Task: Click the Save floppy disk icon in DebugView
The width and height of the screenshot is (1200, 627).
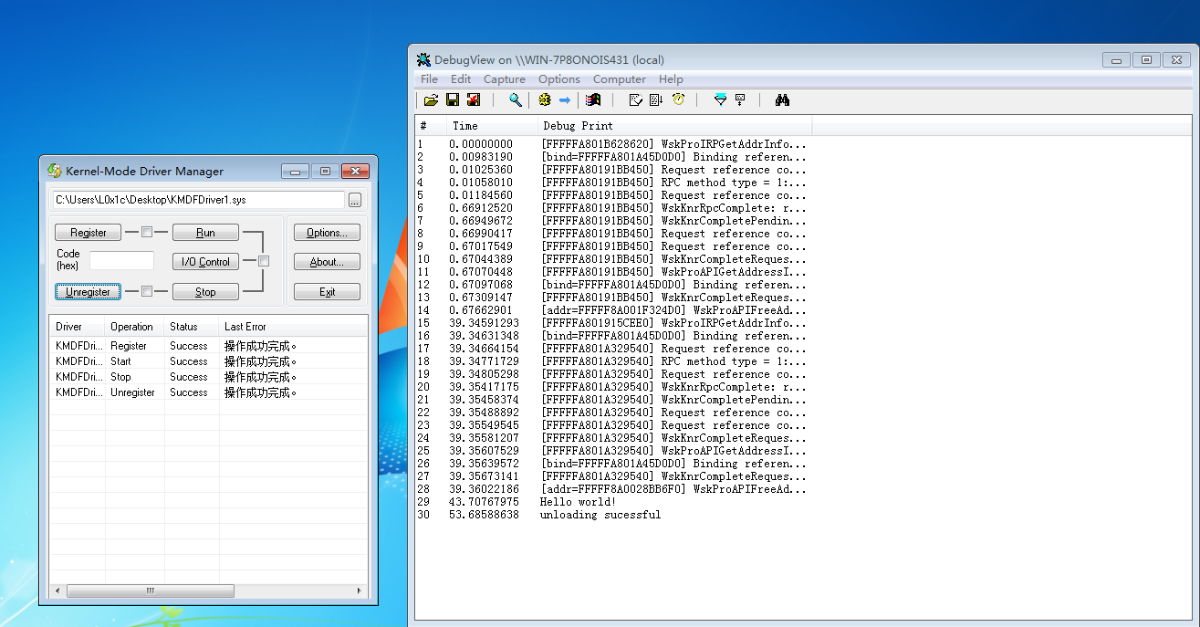Action: (x=452, y=100)
